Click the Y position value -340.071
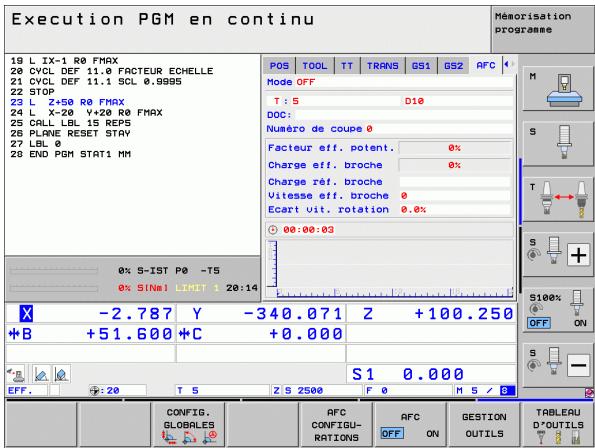This screenshot has width=595, height=448. click(x=293, y=314)
